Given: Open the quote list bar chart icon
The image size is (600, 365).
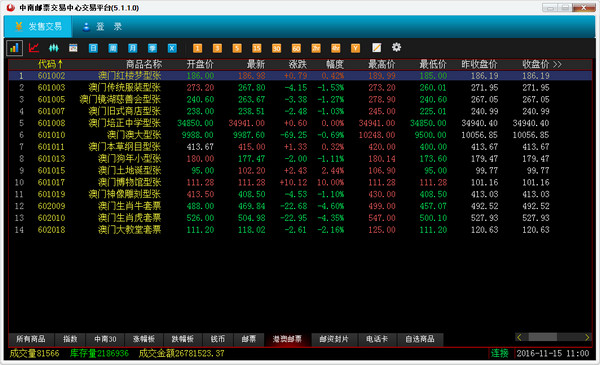Looking at the screenshot, I should (15, 48).
